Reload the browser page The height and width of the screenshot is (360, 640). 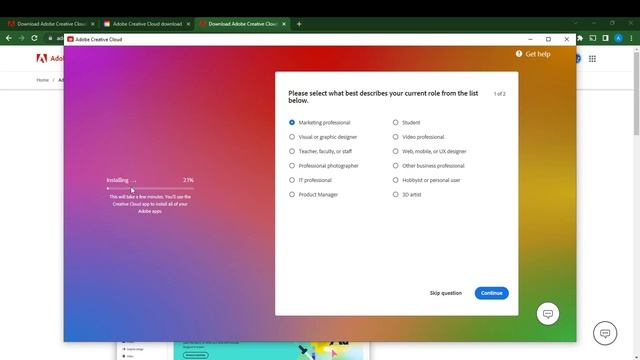click(x=34, y=38)
